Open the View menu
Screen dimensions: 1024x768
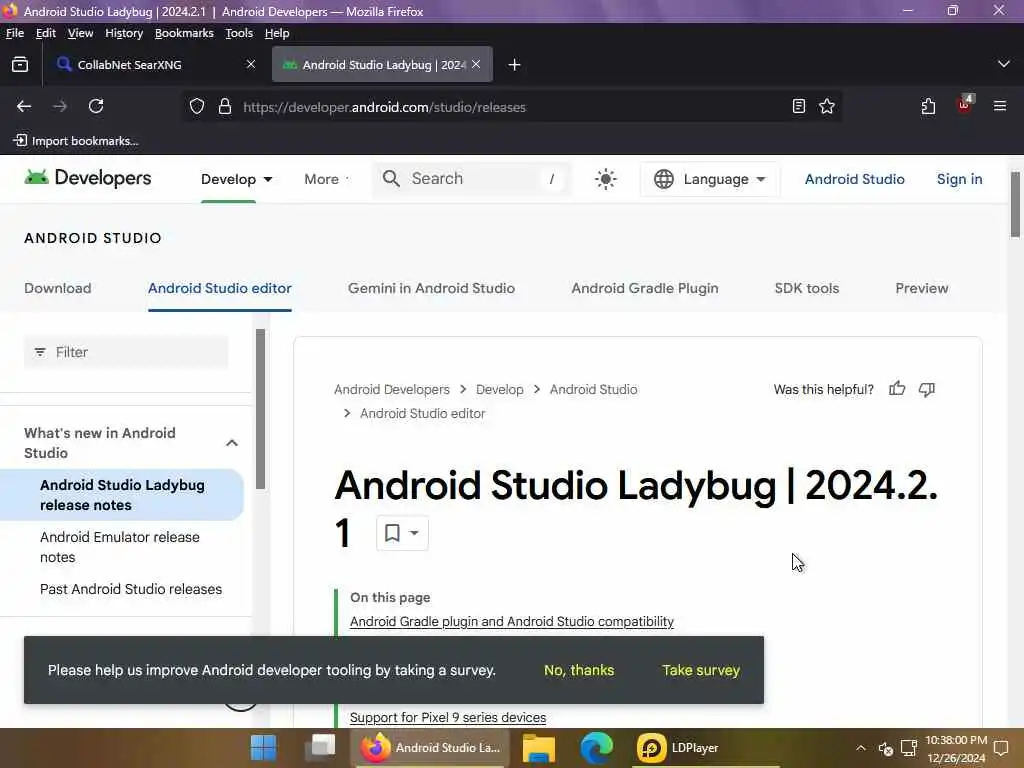(x=80, y=33)
